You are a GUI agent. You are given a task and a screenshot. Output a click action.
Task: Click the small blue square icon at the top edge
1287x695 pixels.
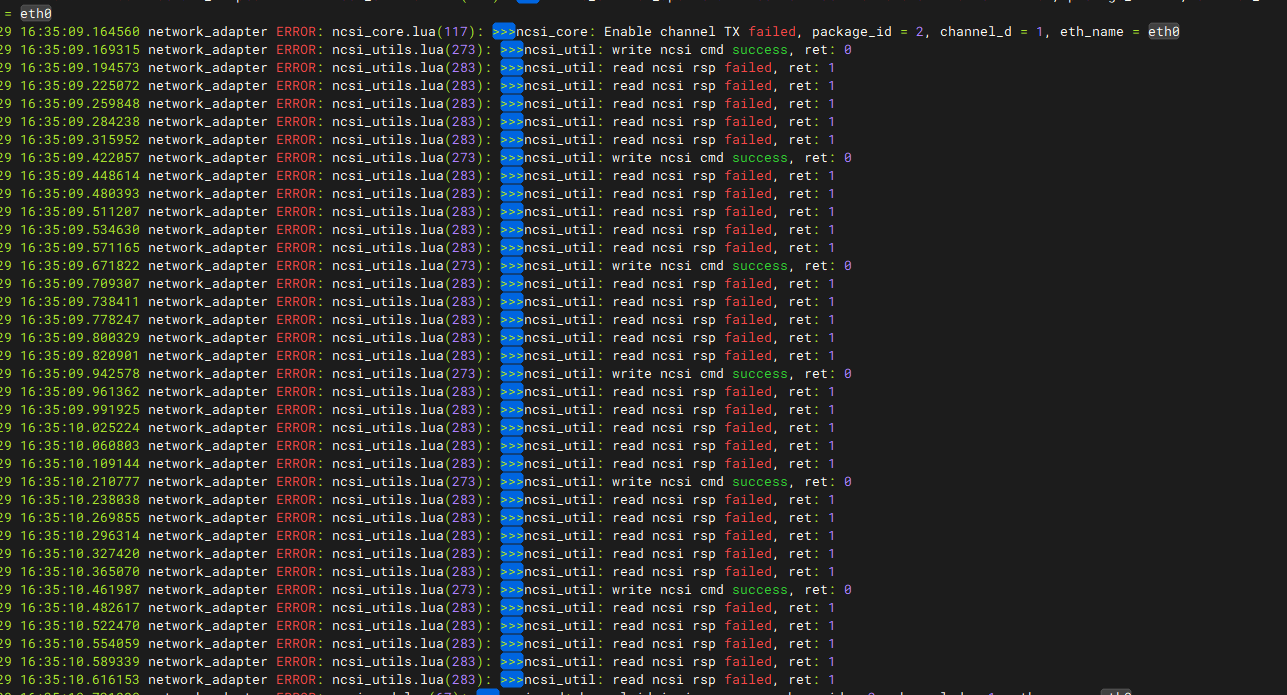tap(527, 3)
